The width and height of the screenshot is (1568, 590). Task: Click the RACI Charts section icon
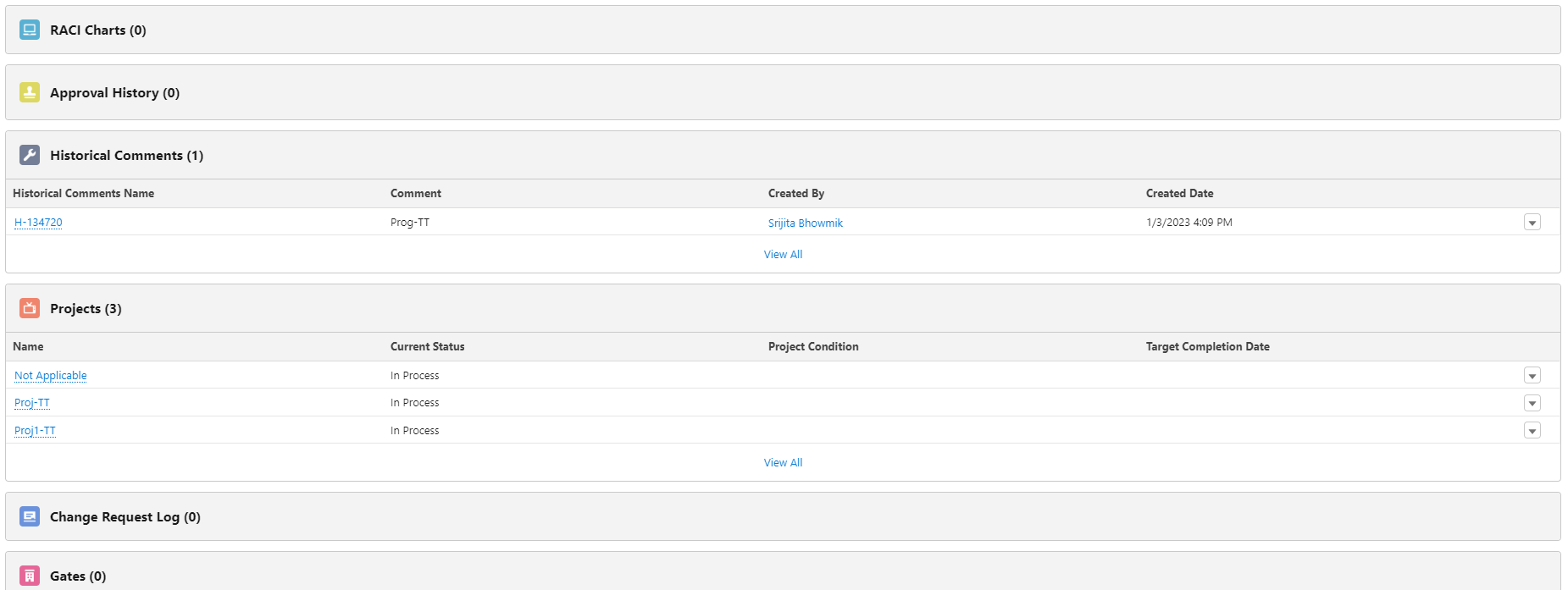[30, 30]
